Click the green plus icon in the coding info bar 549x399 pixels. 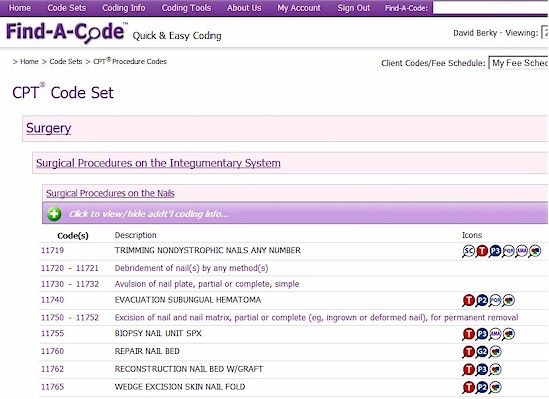[54, 214]
